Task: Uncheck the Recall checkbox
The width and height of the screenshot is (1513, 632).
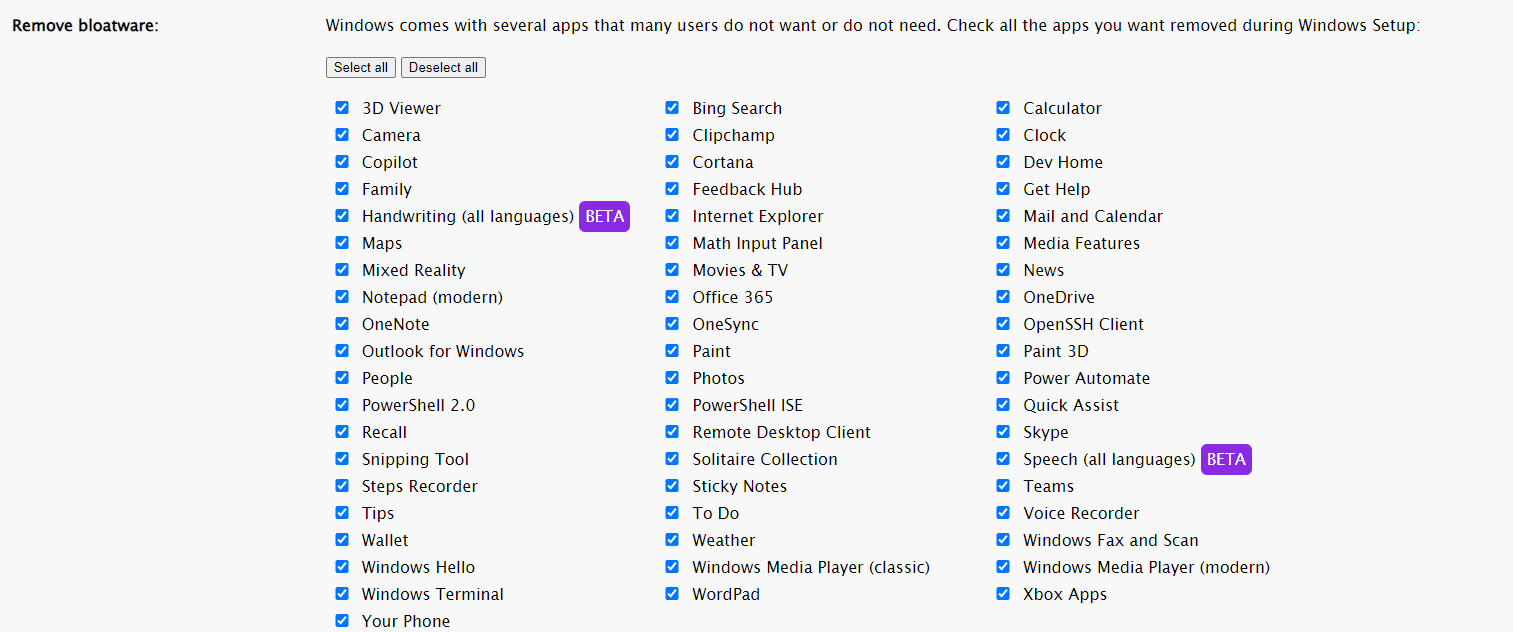Action: pyautogui.click(x=342, y=432)
